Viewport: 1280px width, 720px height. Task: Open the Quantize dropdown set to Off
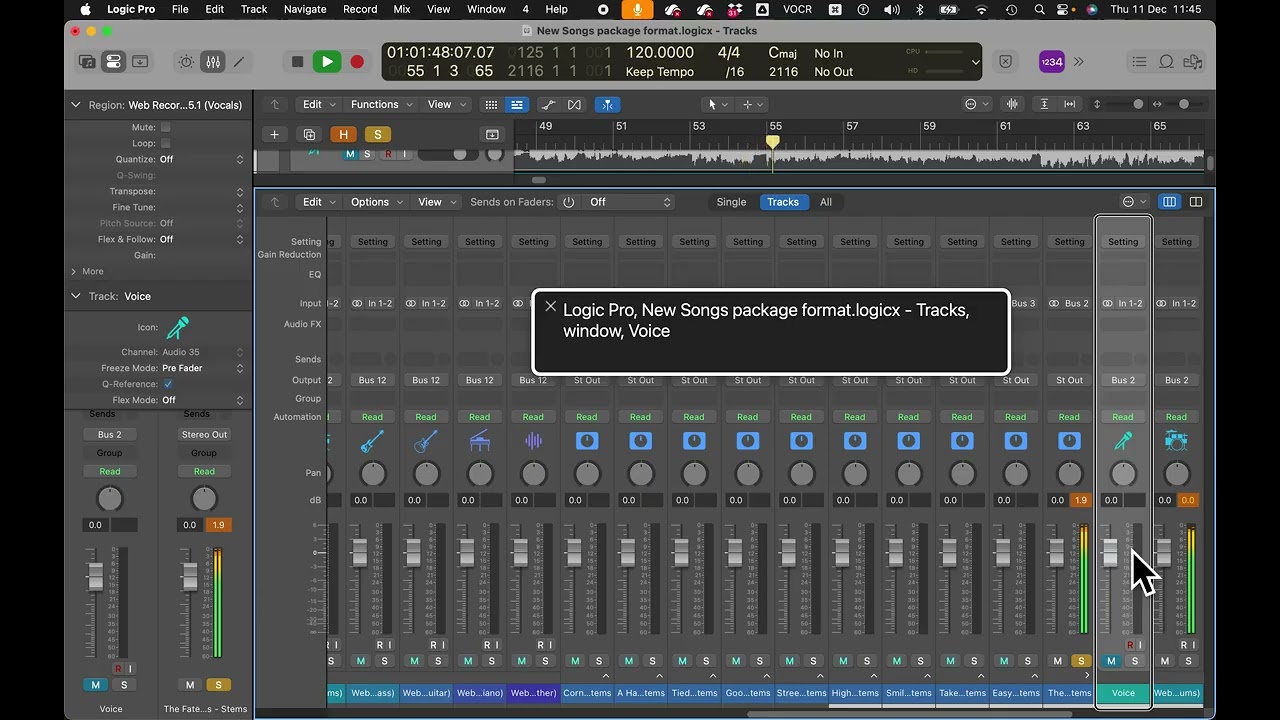pos(202,159)
